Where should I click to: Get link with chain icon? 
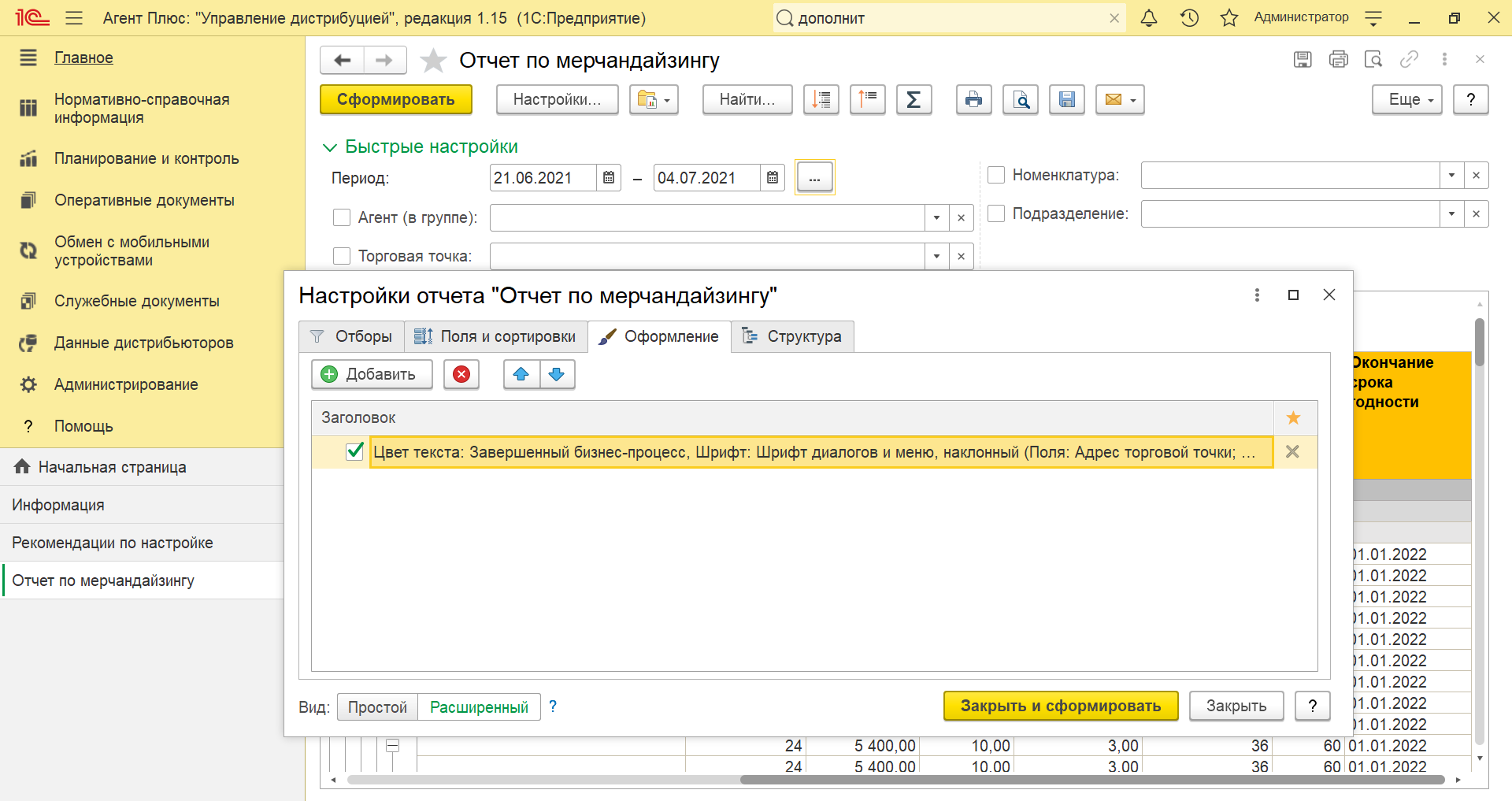click(x=1409, y=59)
